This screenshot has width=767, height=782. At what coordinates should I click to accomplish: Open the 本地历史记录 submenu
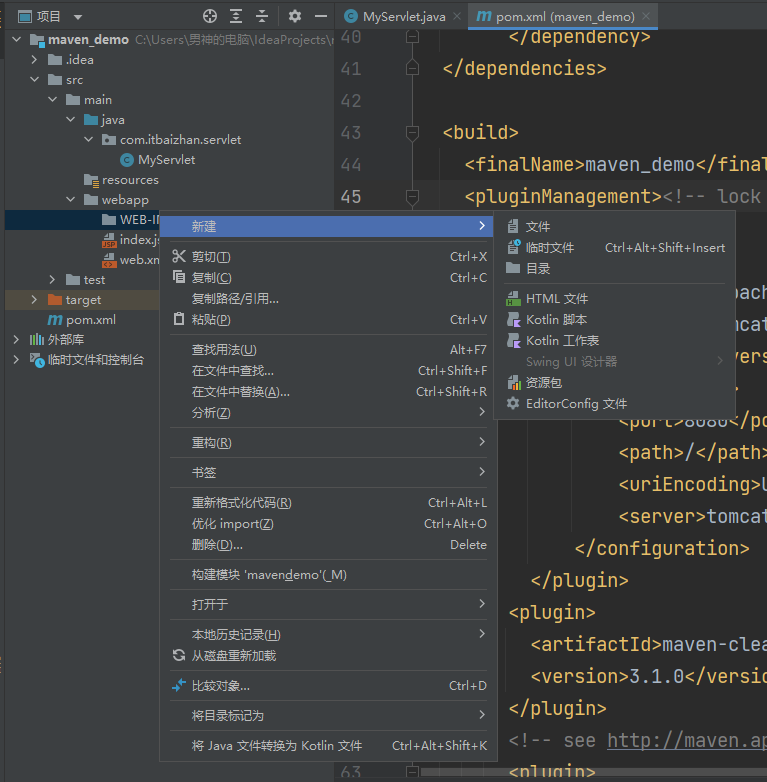pyautogui.click(x=328, y=634)
